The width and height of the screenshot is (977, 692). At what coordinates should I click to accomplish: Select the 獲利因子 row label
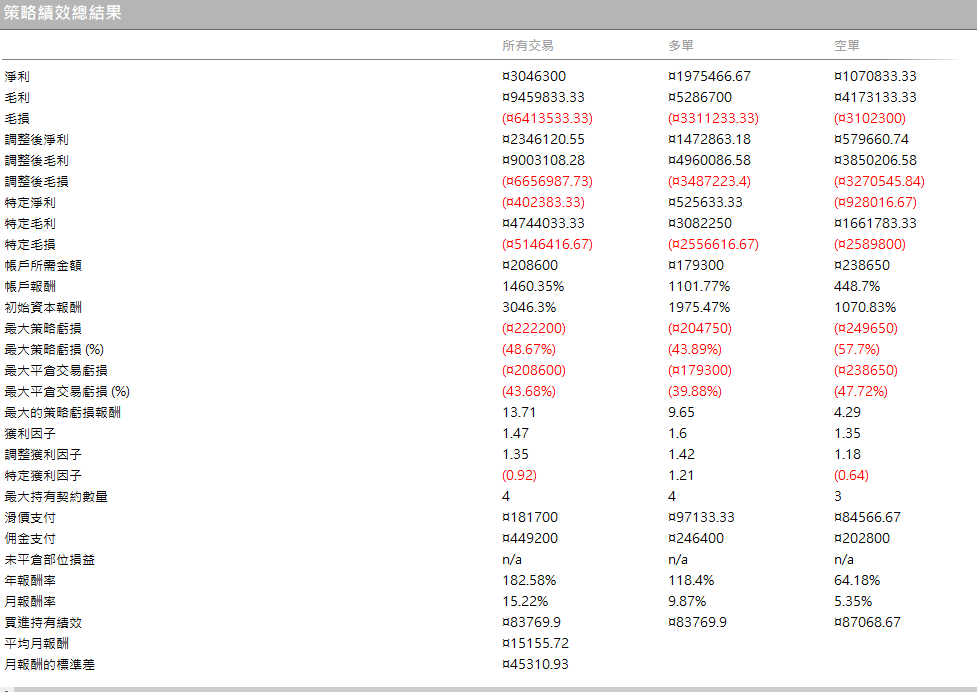30,434
